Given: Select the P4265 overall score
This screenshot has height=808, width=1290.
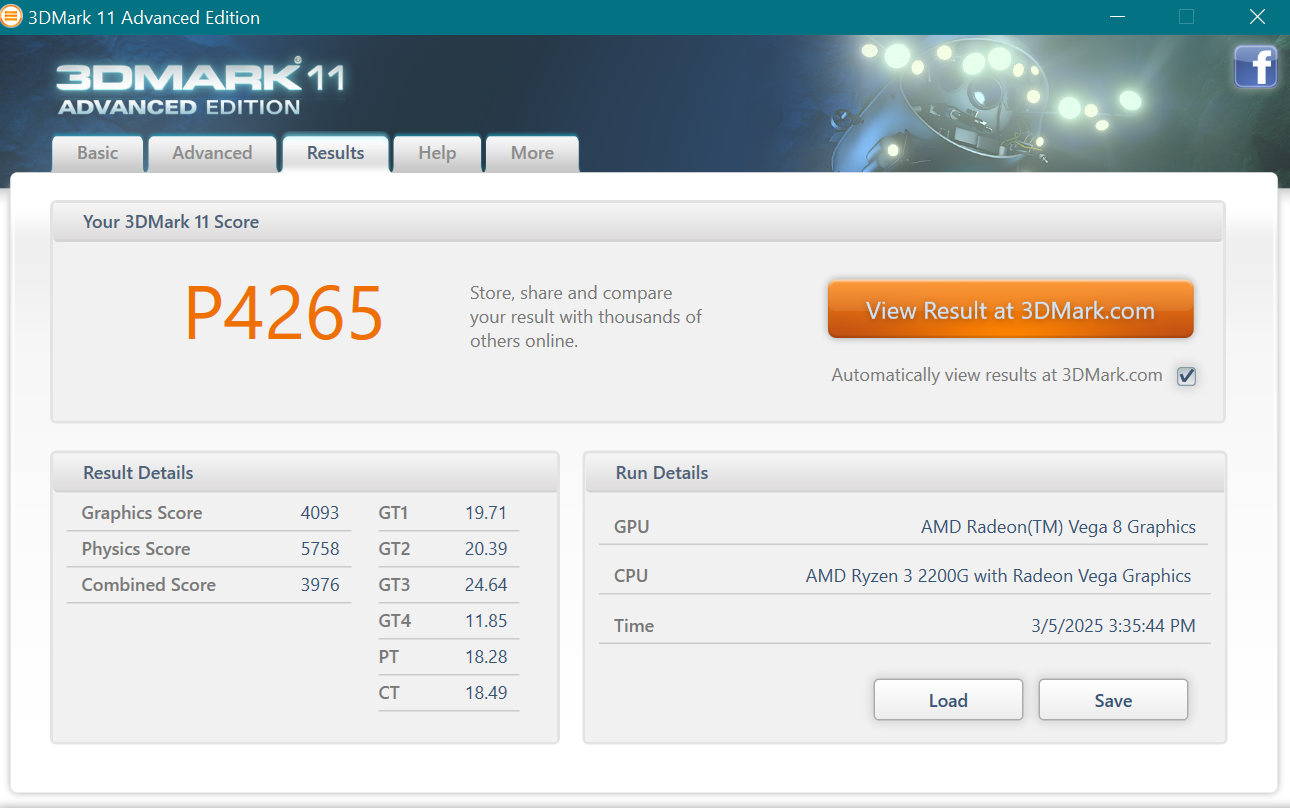Looking at the screenshot, I should click(284, 314).
